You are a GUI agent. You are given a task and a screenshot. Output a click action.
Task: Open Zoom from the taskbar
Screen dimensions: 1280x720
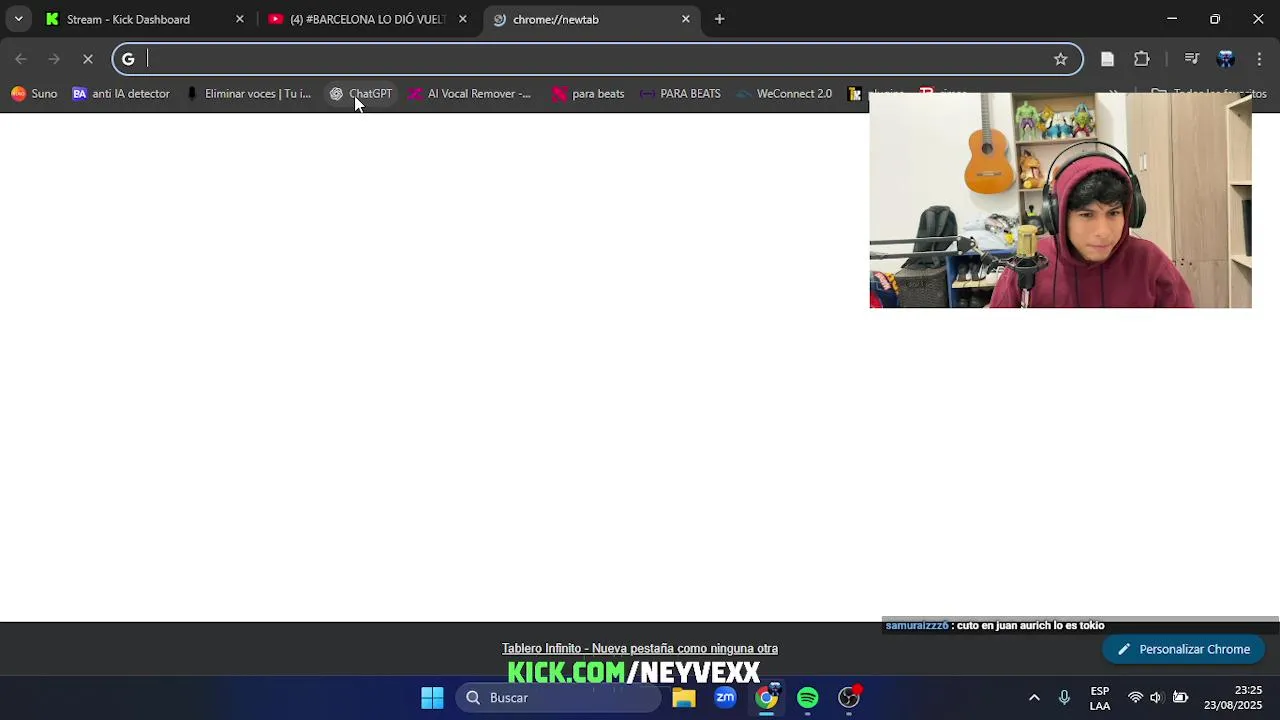tap(725, 698)
